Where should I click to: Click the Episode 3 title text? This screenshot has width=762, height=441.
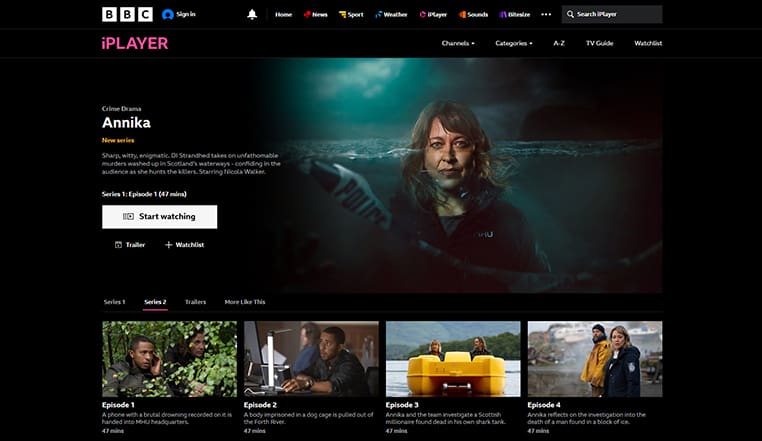pos(402,405)
